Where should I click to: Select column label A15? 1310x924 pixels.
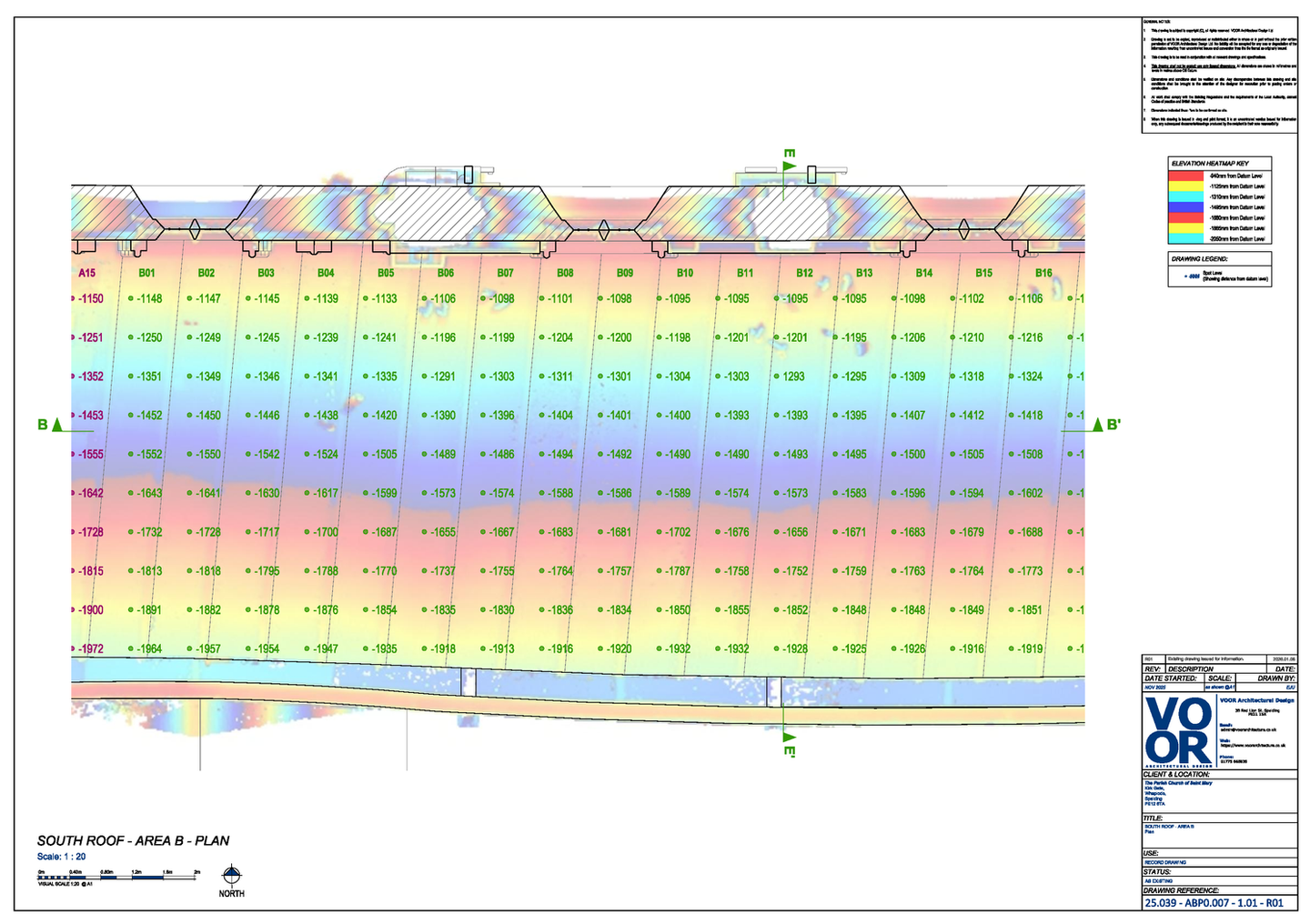pyautogui.click(x=86, y=273)
